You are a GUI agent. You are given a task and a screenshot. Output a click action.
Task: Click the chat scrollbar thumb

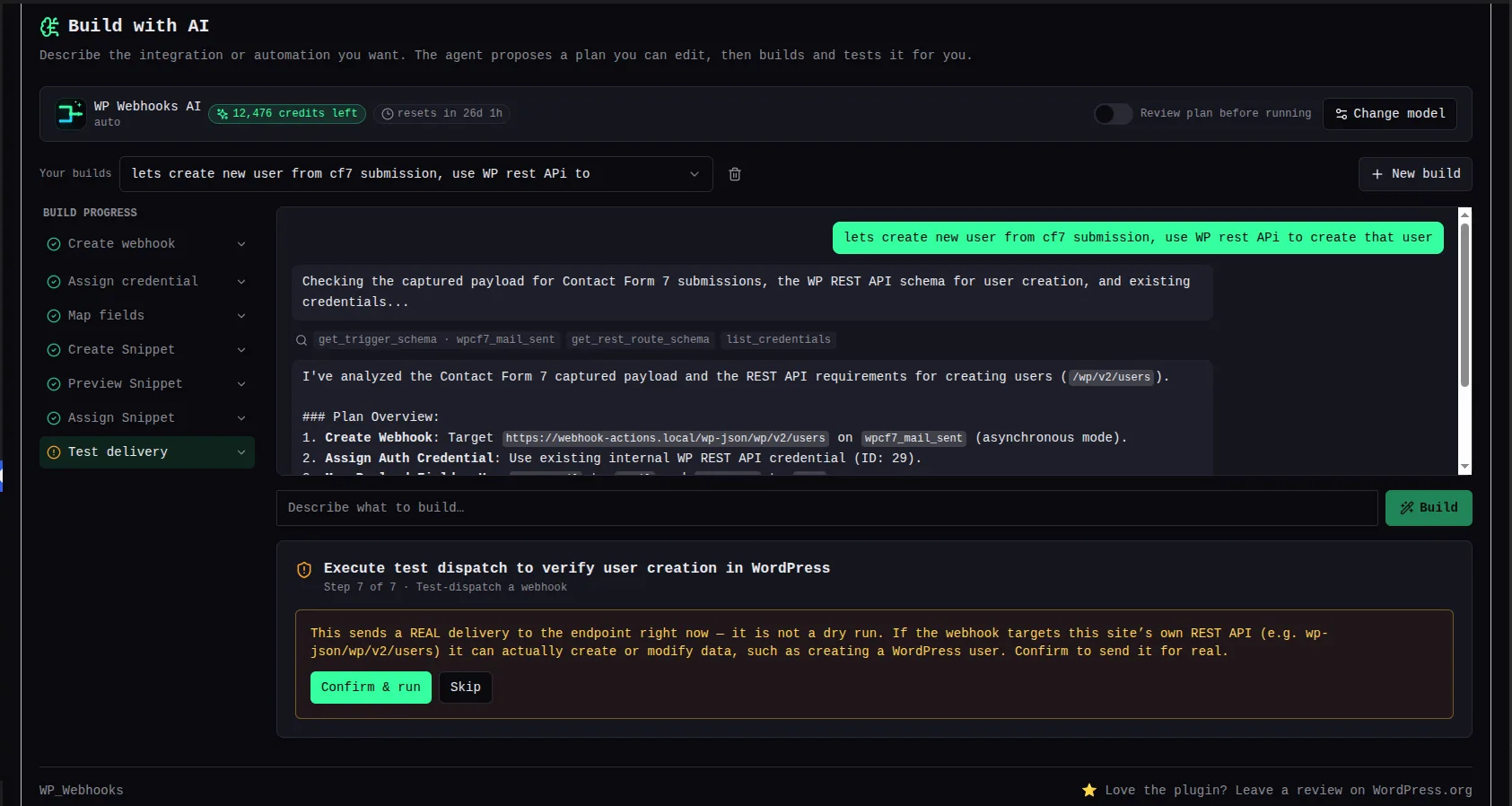(x=1464, y=305)
